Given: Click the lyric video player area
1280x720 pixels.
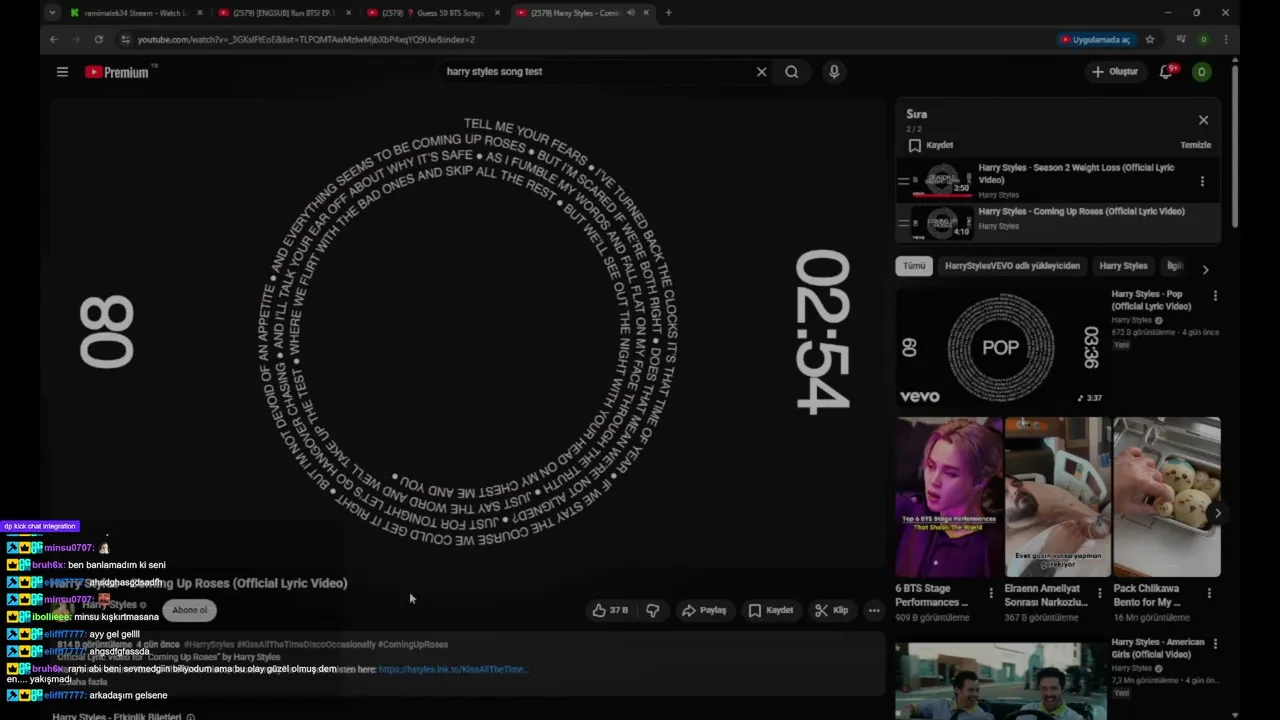Looking at the screenshot, I should pos(466,330).
